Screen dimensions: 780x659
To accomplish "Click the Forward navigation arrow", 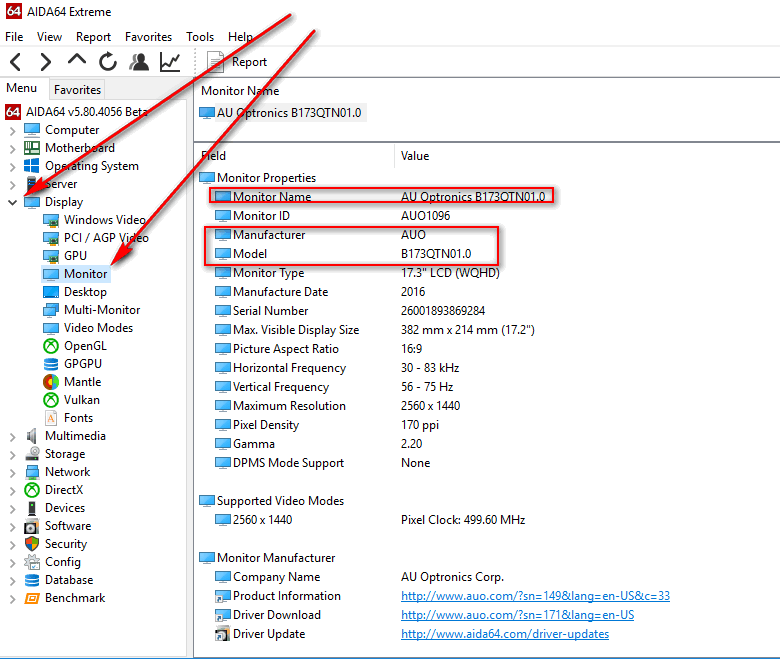I will point(45,62).
